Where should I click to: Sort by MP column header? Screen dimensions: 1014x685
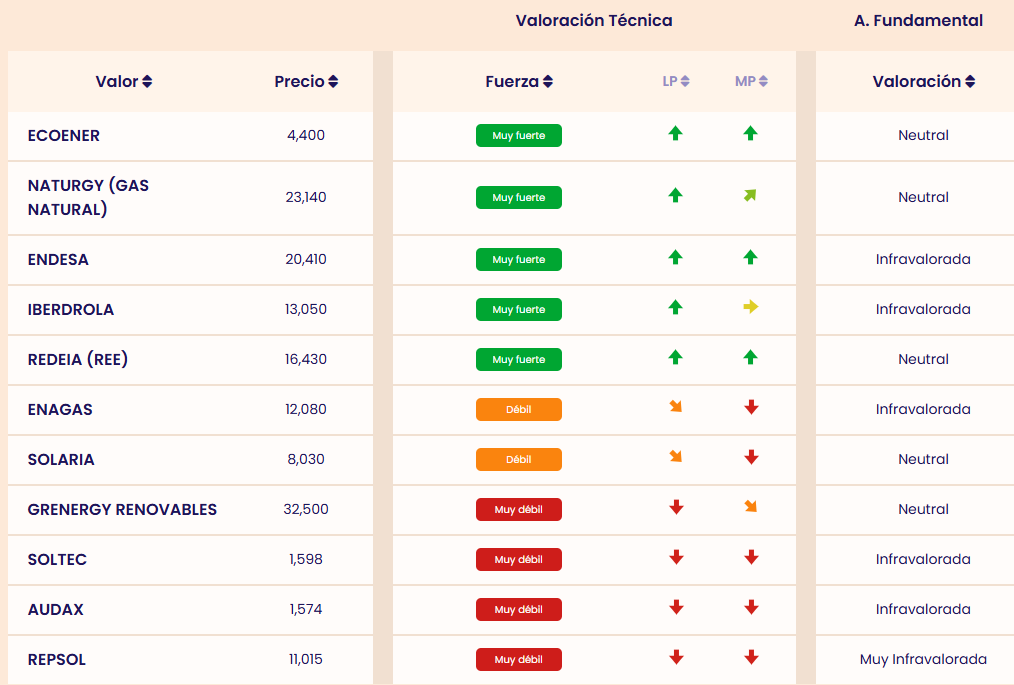(751, 82)
